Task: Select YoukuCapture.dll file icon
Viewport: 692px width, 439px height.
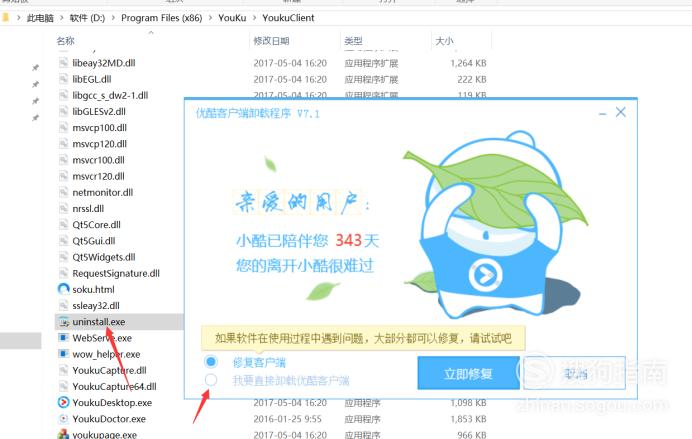Action: tap(64, 370)
